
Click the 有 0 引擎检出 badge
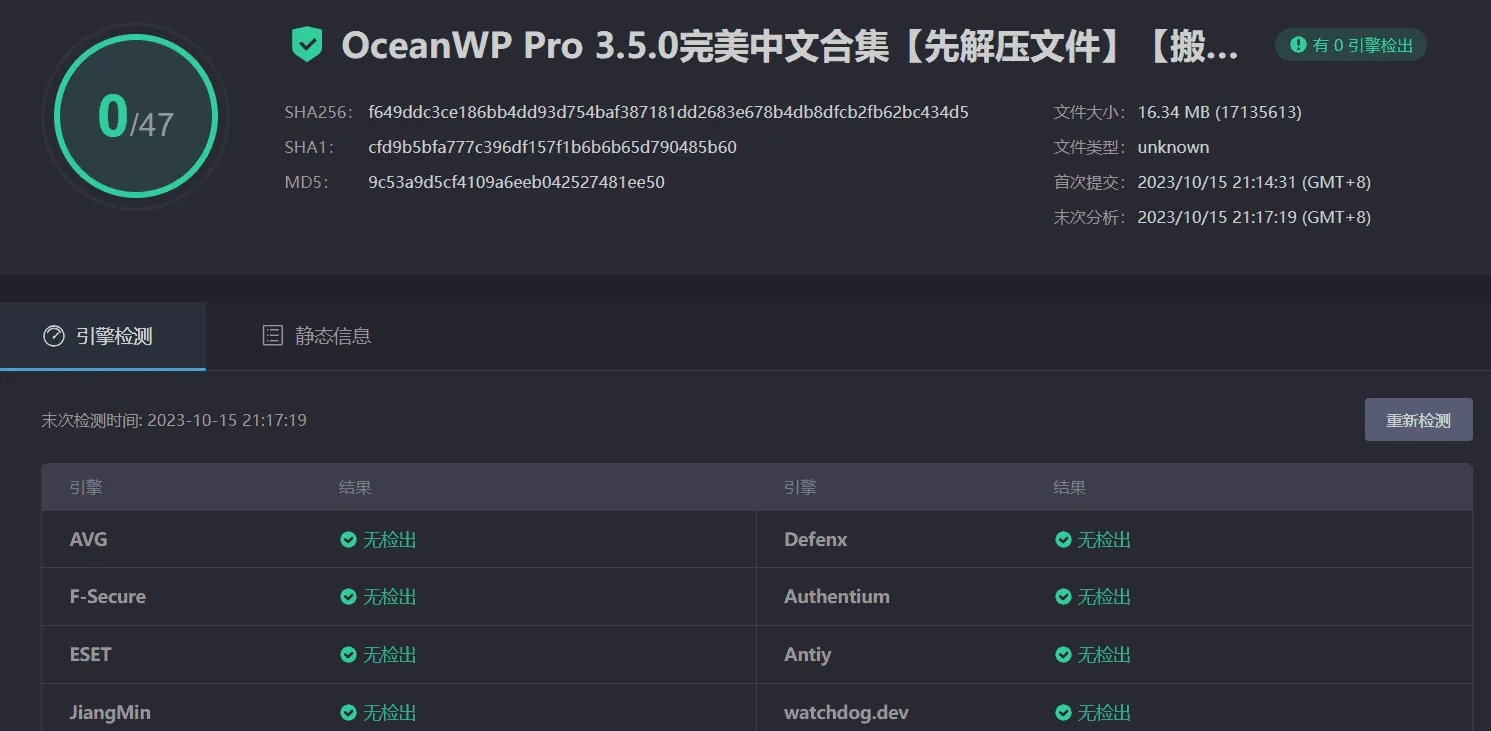[x=1350, y=45]
